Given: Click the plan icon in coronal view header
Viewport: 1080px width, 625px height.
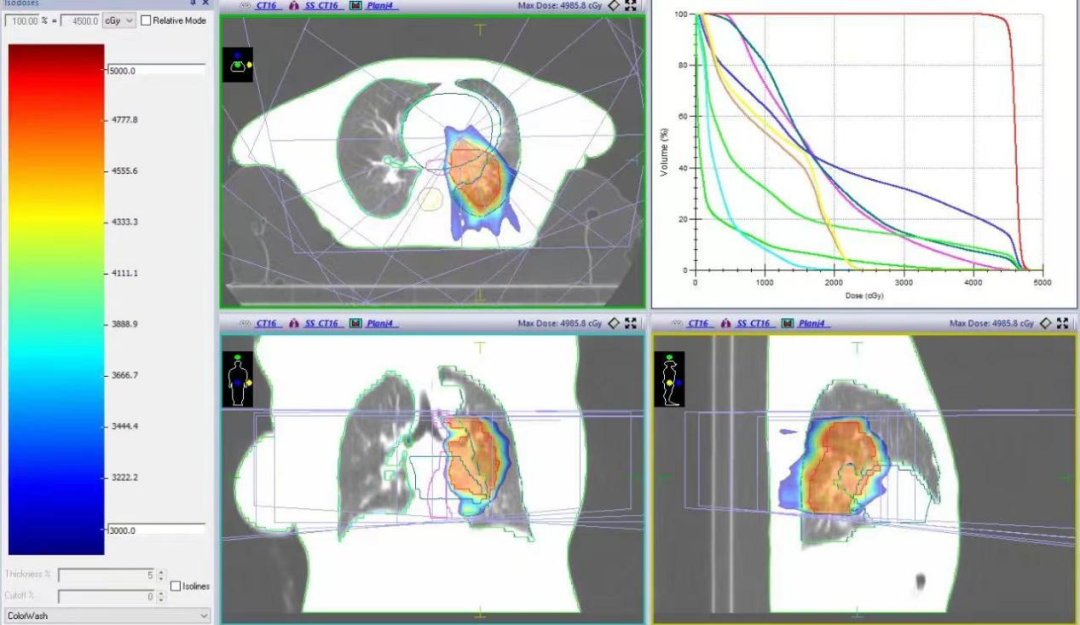Looking at the screenshot, I should (355, 323).
